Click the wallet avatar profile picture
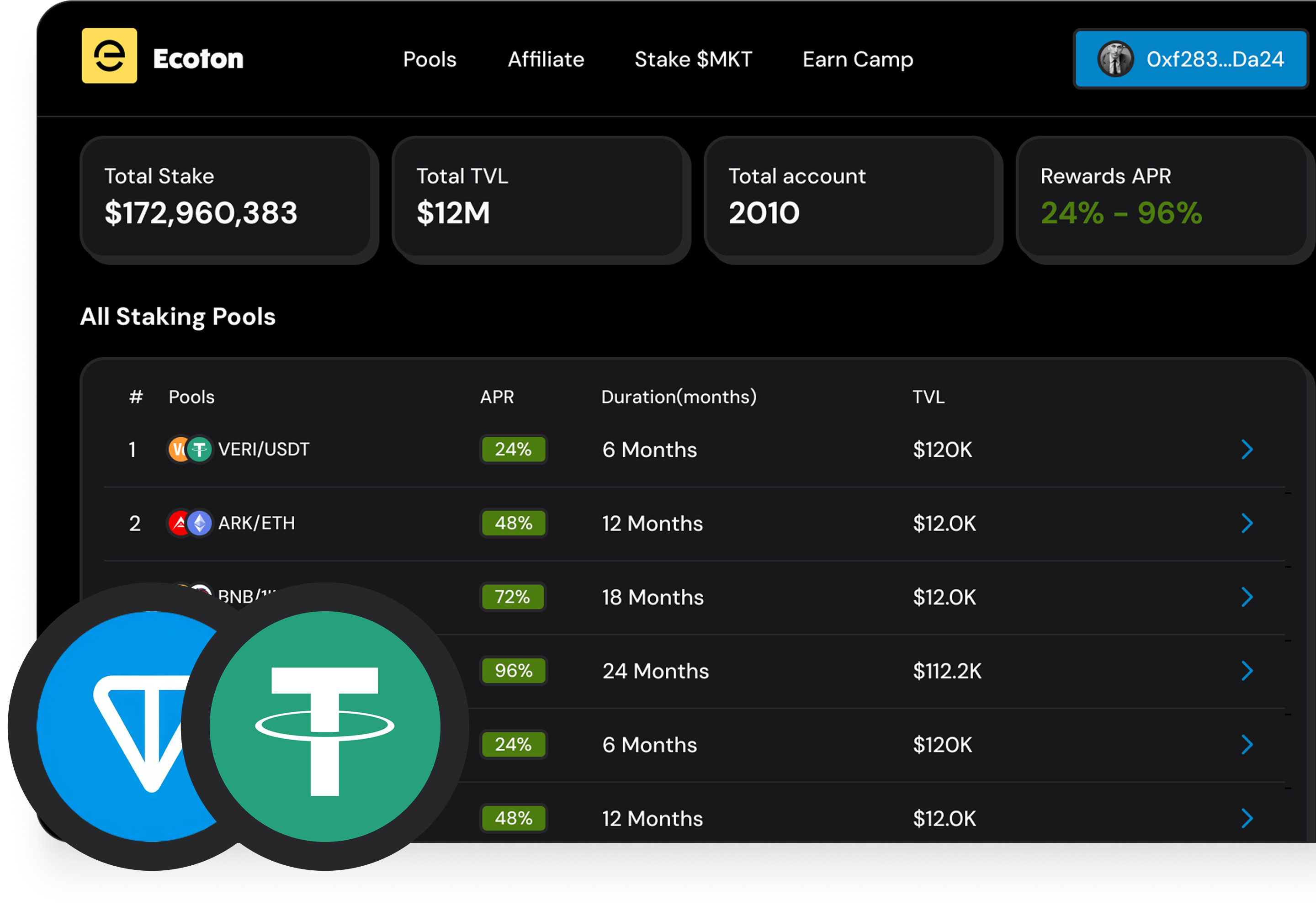Screen dimensions: 1316x916 (x=1115, y=59)
